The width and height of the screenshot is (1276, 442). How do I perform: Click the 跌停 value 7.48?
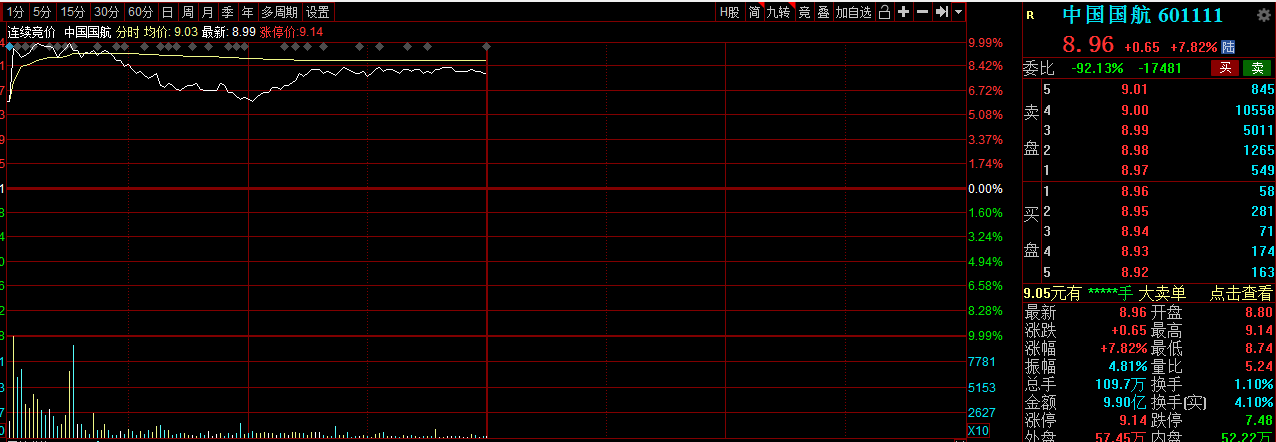point(1259,420)
